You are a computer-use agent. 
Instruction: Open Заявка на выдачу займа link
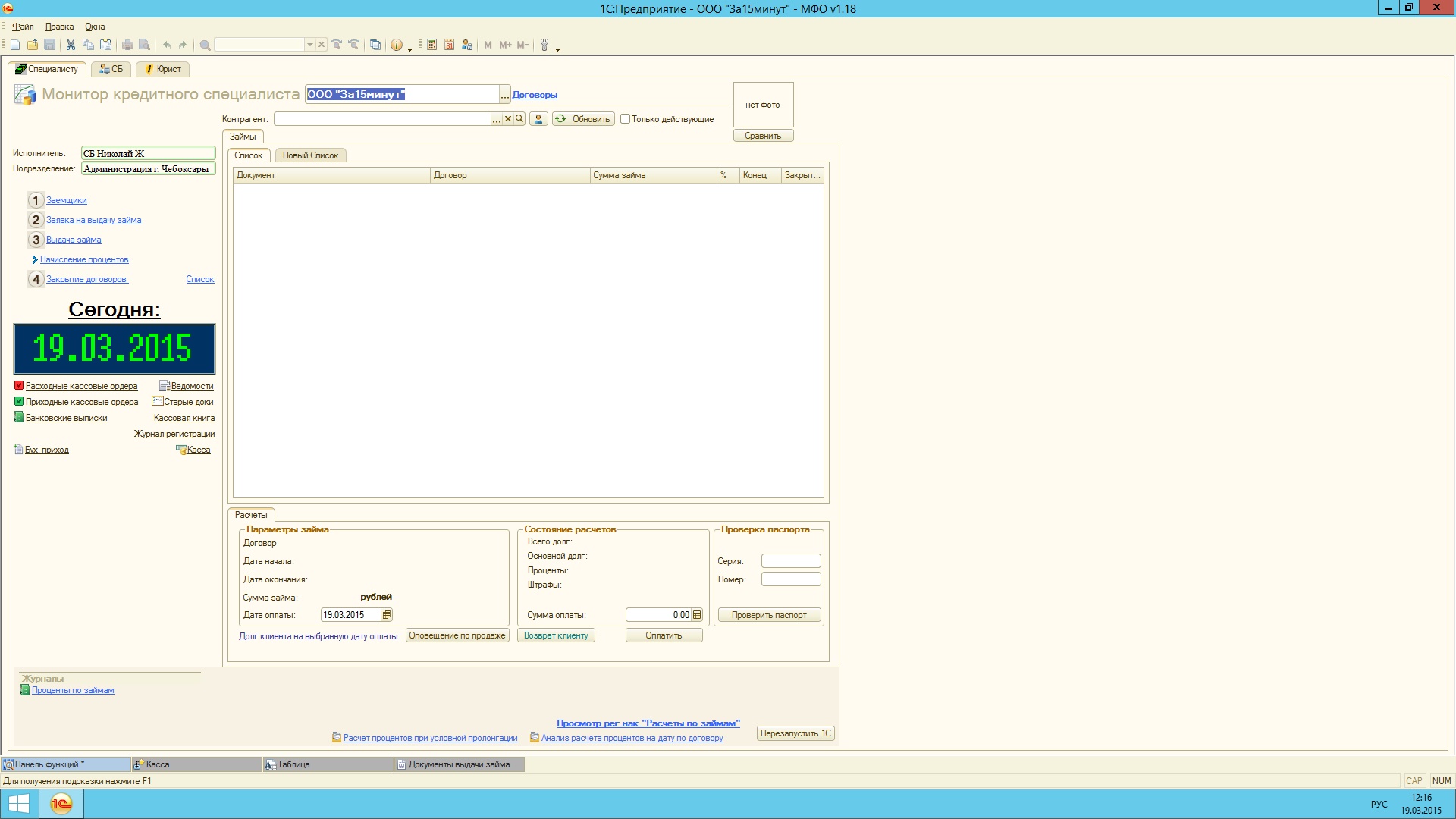tap(93, 220)
